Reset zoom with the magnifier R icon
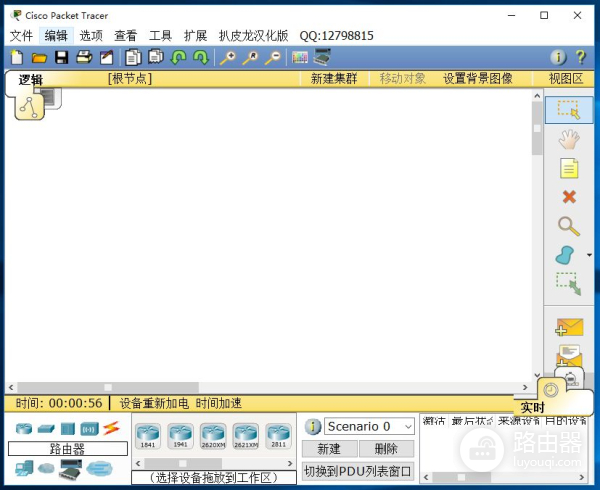600x490 pixels. coord(250,58)
